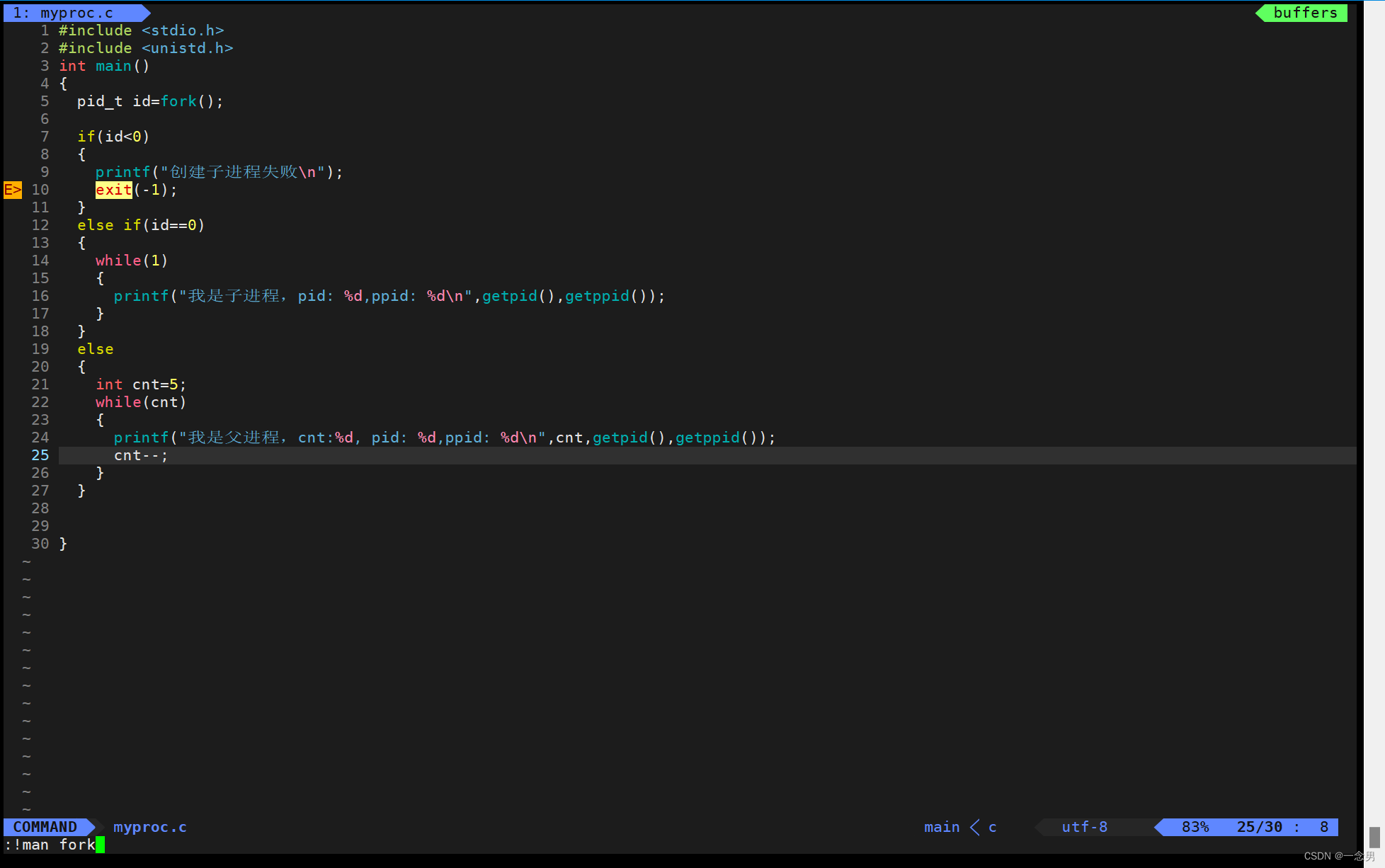Click the left angle separator before c
The height and width of the screenshot is (868, 1385).
pos(975,827)
